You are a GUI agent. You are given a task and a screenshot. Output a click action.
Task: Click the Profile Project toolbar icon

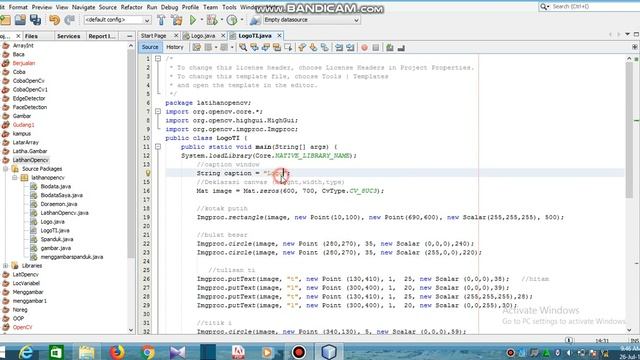point(232,20)
